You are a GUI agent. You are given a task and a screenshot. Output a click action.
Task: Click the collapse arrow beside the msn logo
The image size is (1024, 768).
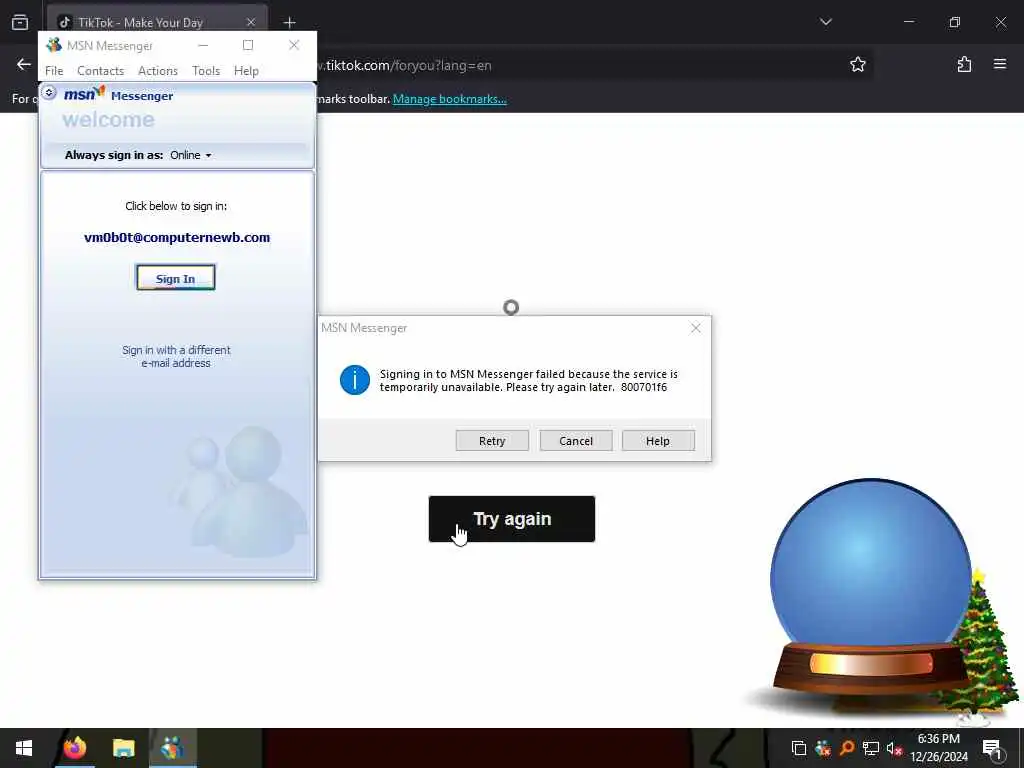coord(49,93)
